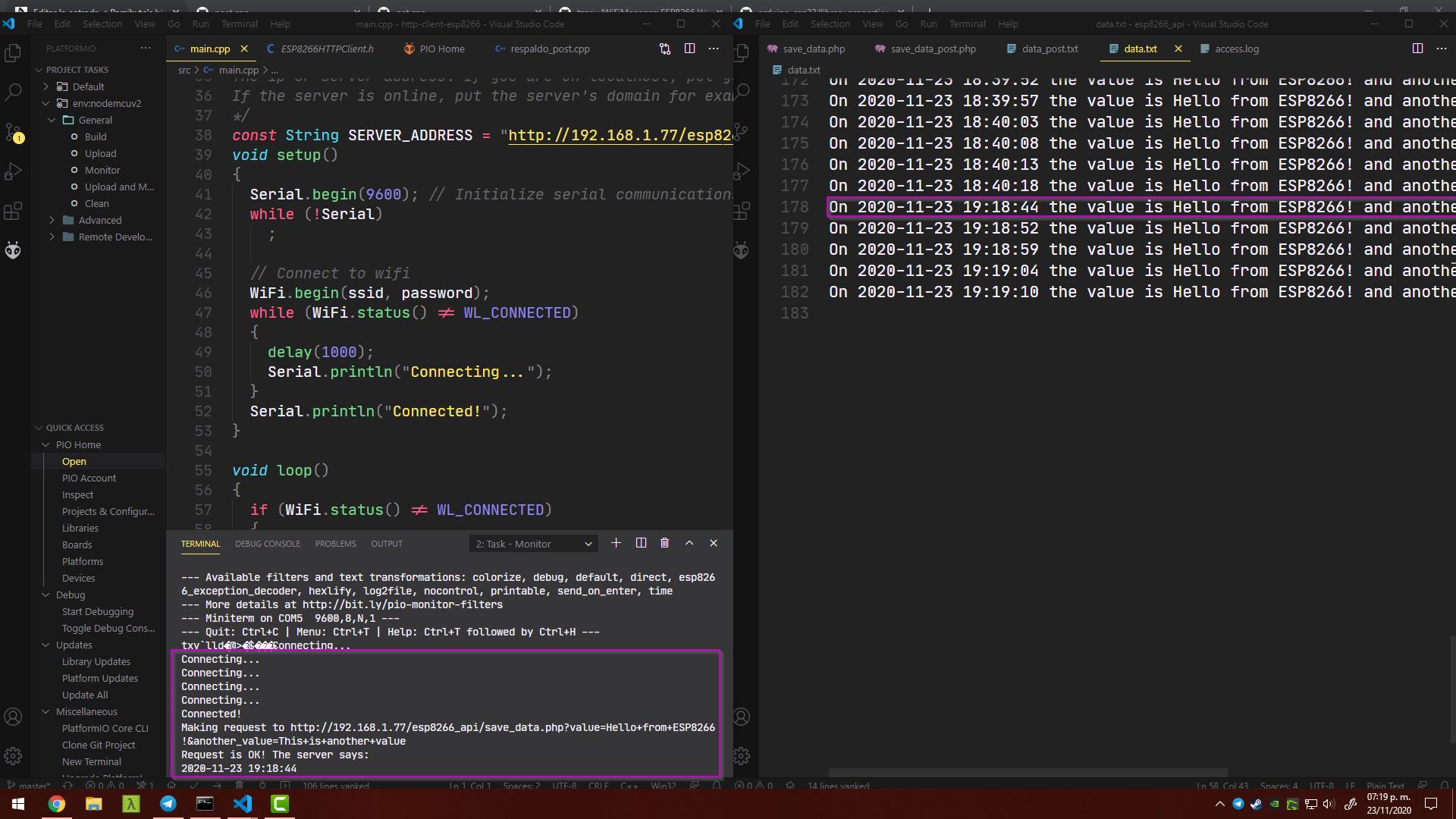Collapse the General tasks folder

pyautogui.click(x=95, y=120)
